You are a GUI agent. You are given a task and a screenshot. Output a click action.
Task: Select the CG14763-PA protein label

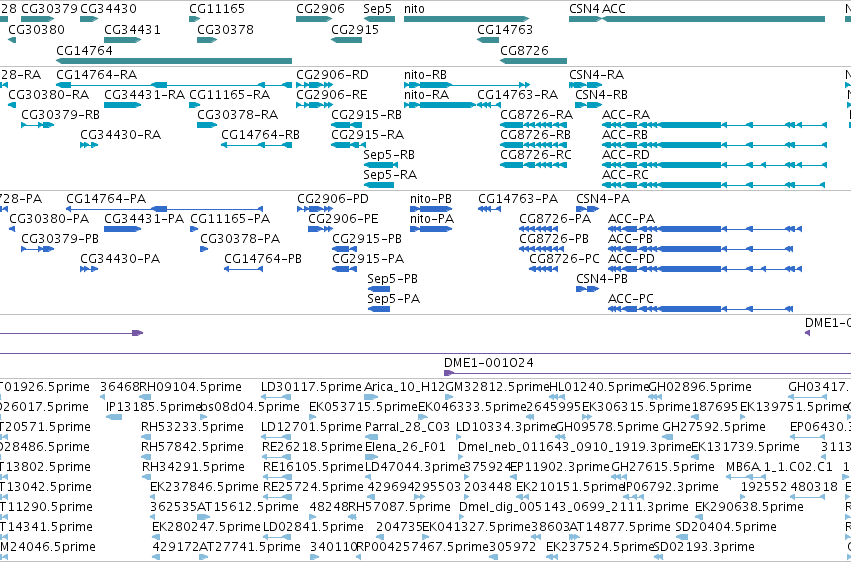pyautogui.click(x=518, y=199)
